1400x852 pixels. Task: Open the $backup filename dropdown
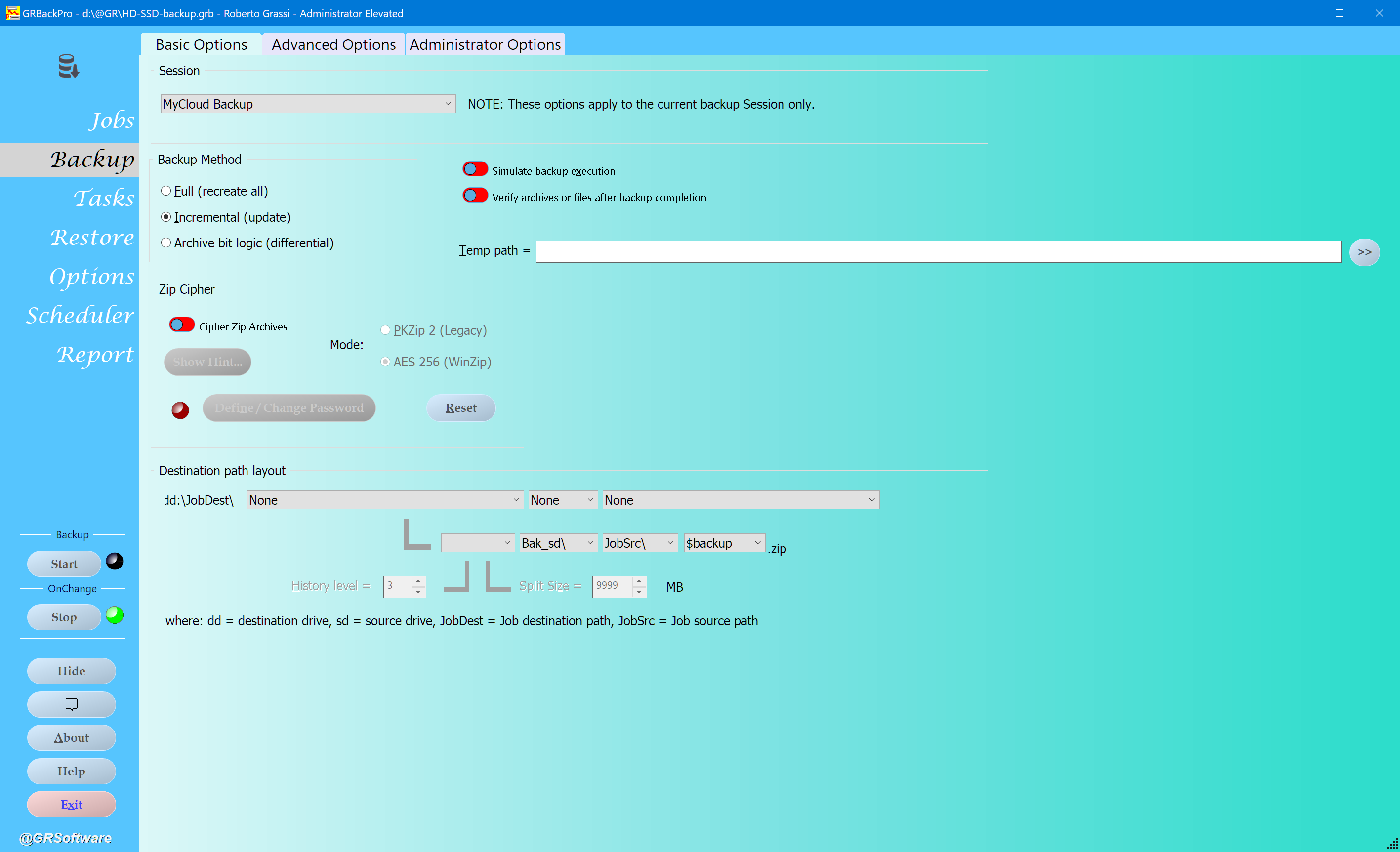723,543
